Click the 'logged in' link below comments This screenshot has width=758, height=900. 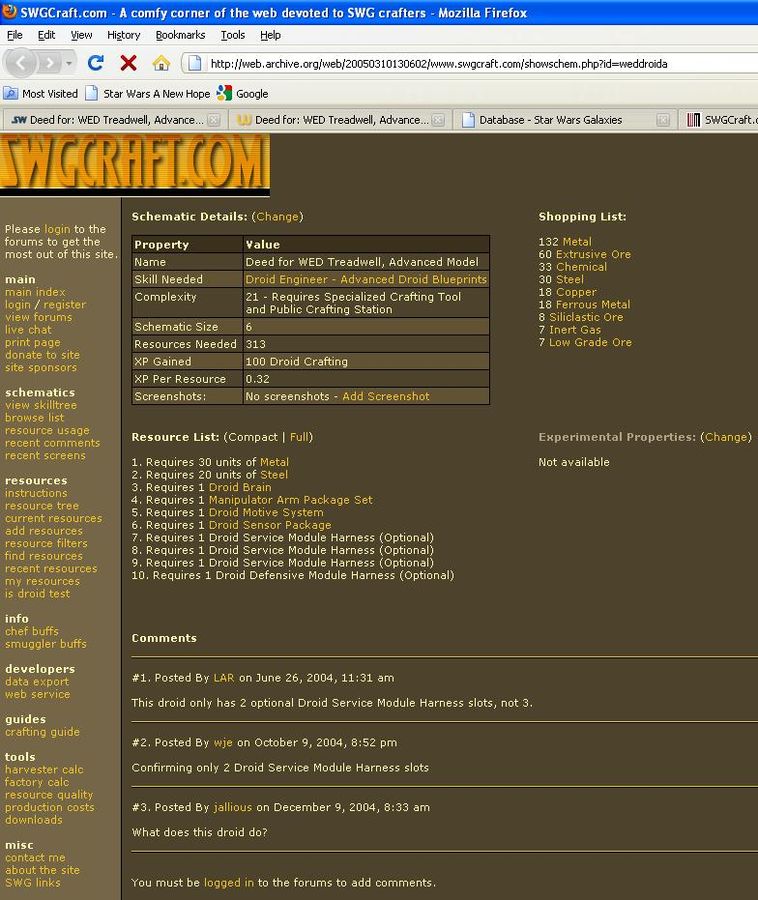[x=228, y=883]
